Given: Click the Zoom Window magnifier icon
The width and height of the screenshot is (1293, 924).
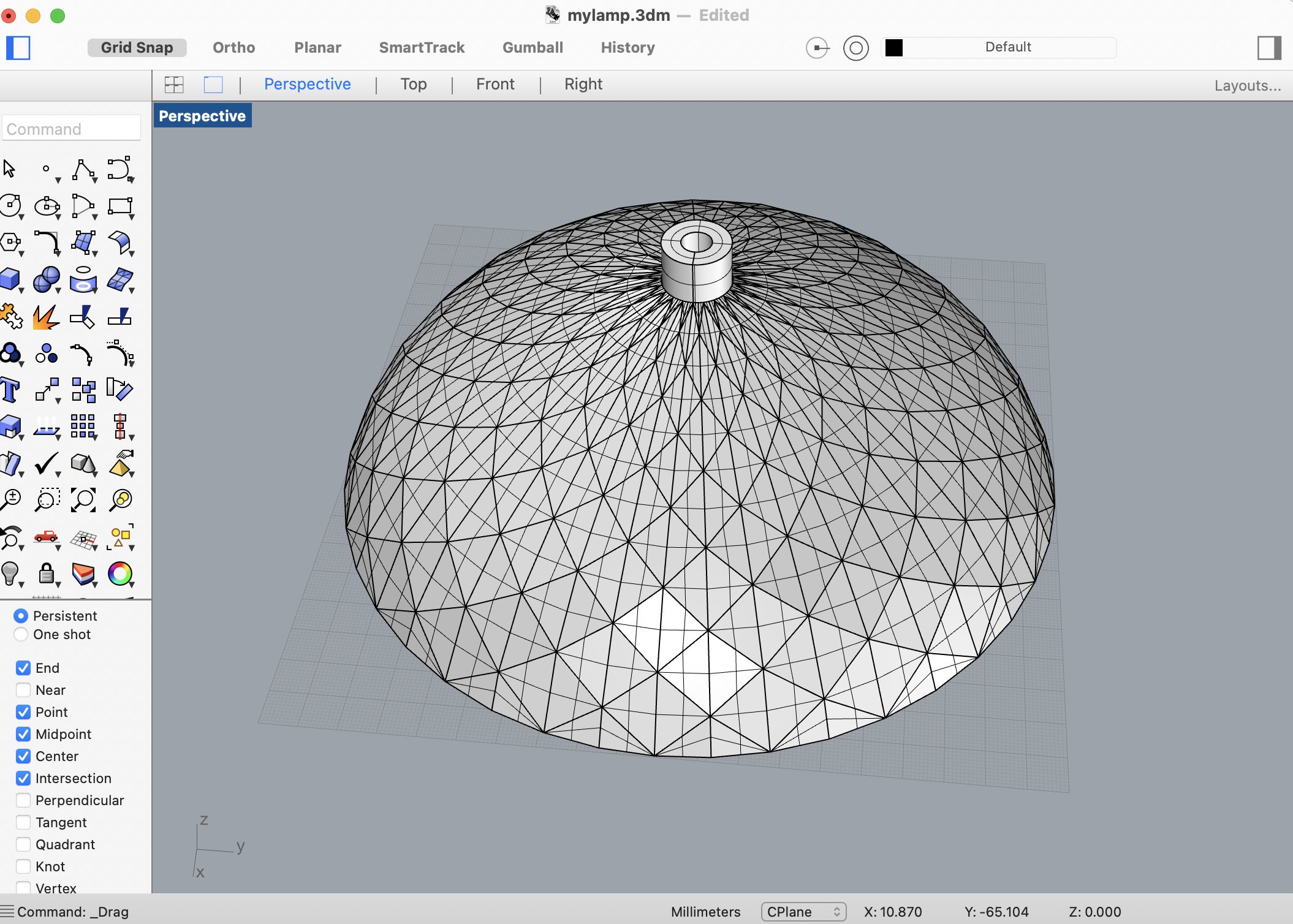Looking at the screenshot, I should coord(47,500).
